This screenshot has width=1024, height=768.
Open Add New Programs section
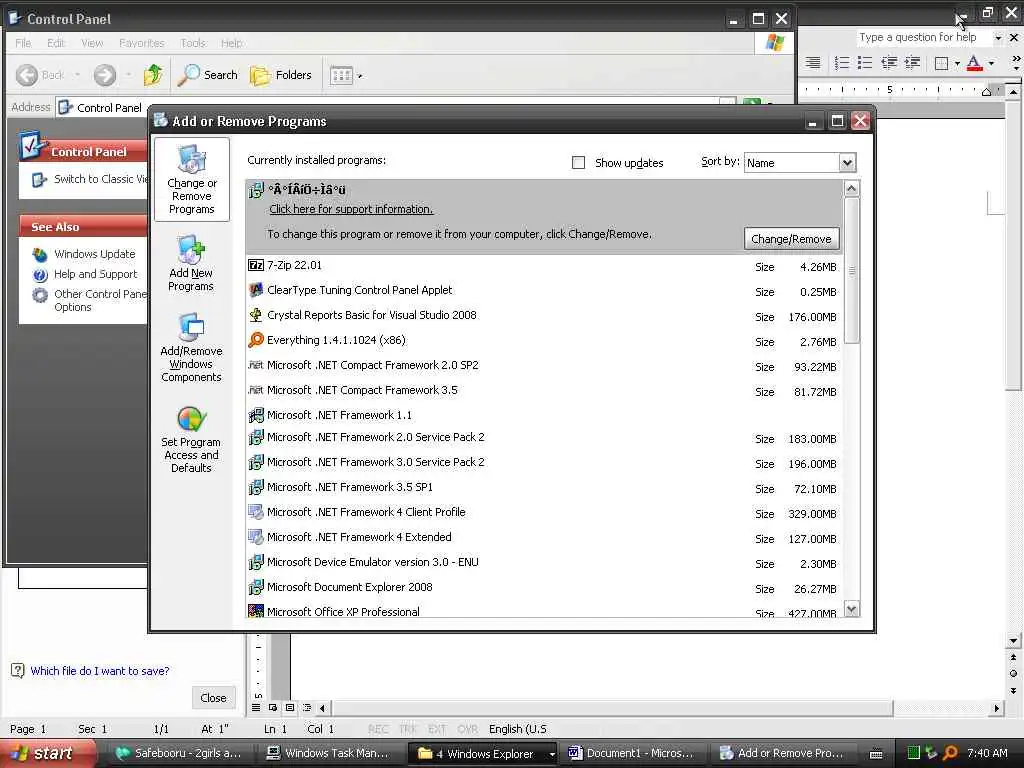(x=191, y=263)
